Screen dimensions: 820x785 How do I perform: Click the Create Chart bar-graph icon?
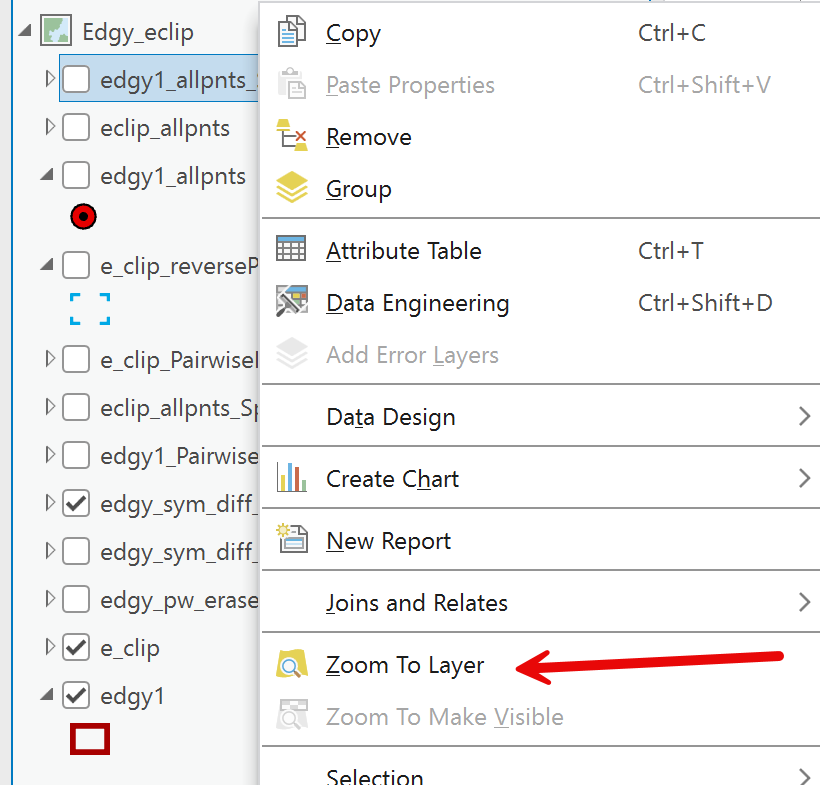point(291,478)
